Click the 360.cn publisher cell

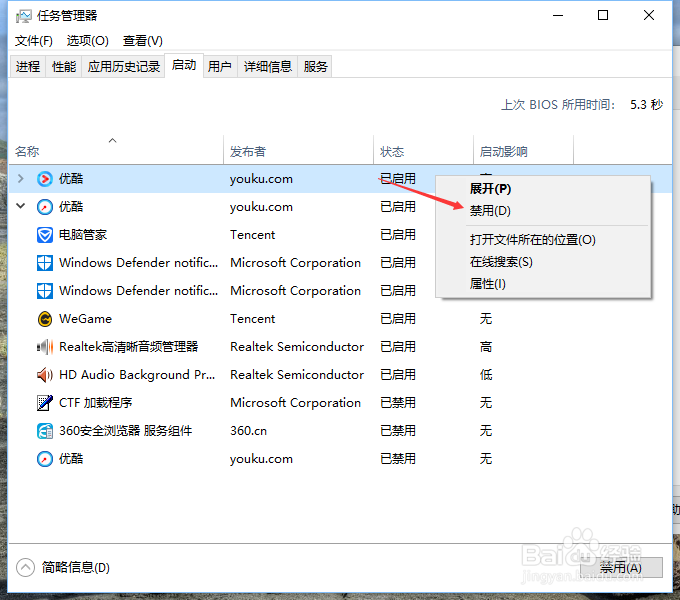pyautogui.click(x=248, y=431)
